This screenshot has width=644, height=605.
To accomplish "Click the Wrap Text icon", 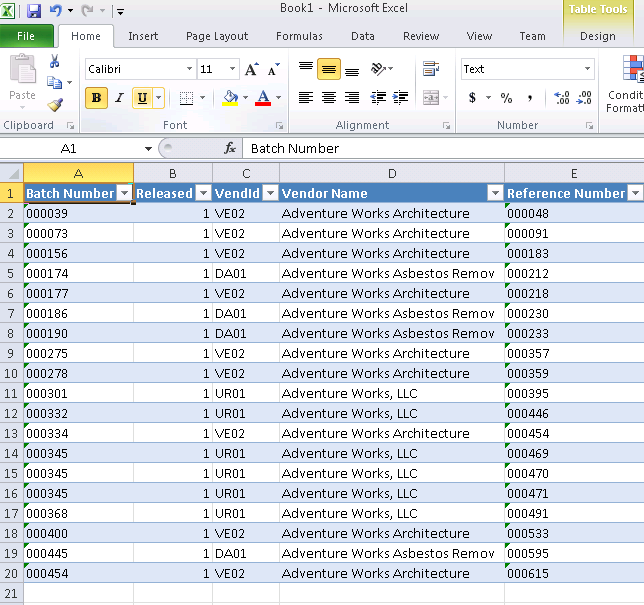I will tap(430, 69).
